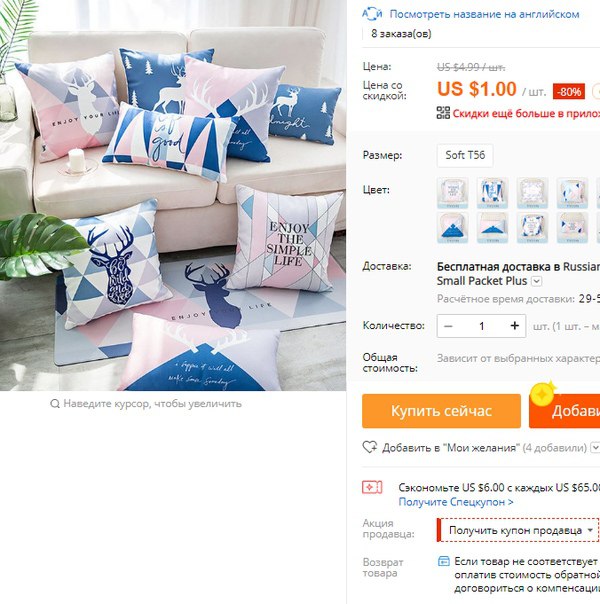Click the red coupon icon beside the savings offer
The image size is (600, 604).
tap(372, 487)
